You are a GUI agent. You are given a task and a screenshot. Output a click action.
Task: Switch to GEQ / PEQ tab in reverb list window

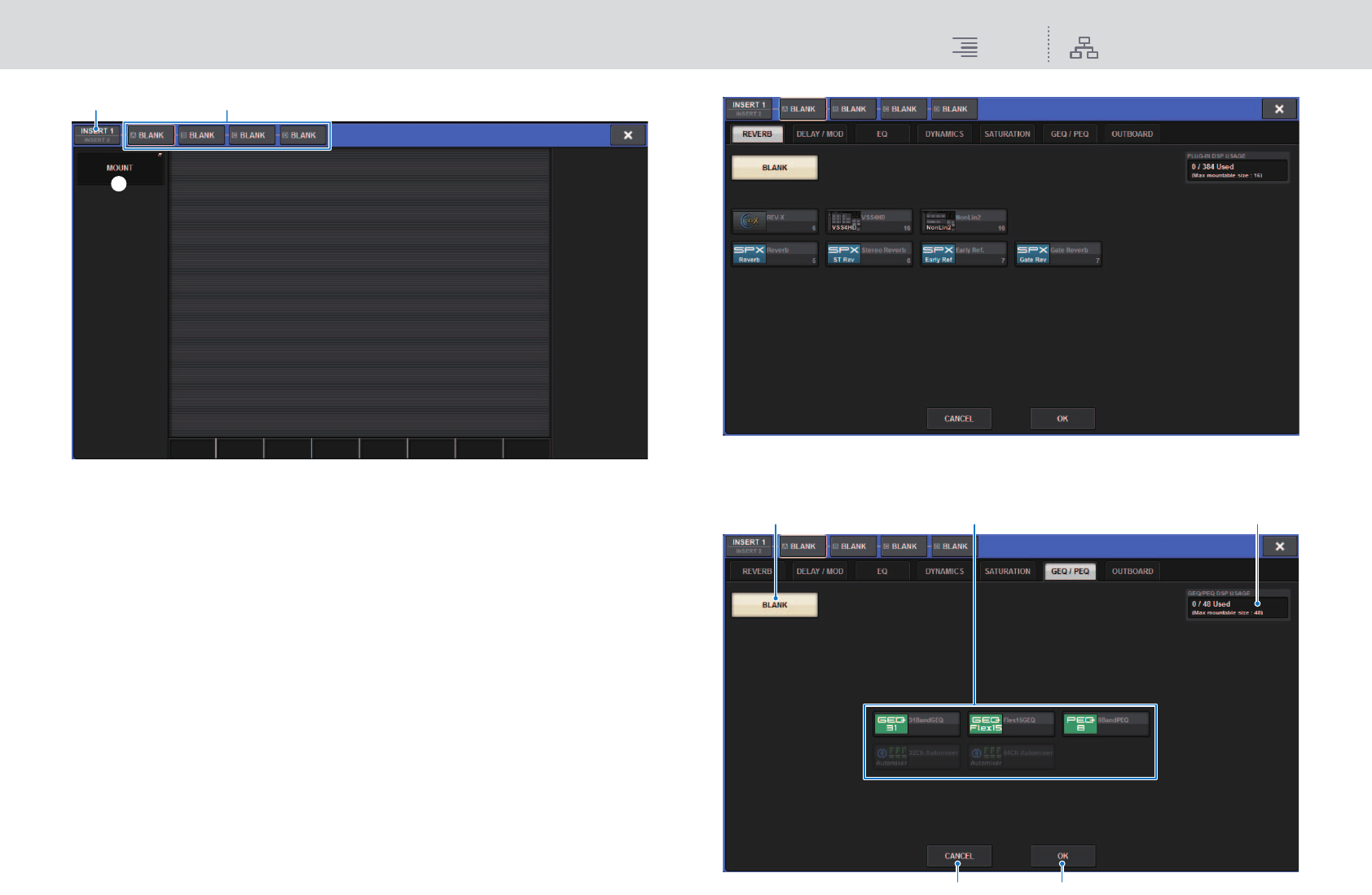[1070, 134]
